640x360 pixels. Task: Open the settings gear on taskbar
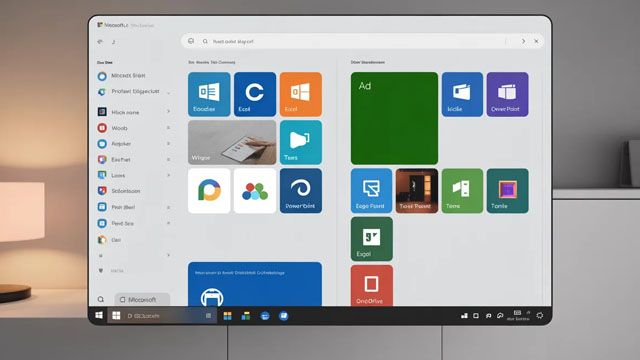click(x=540, y=316)
